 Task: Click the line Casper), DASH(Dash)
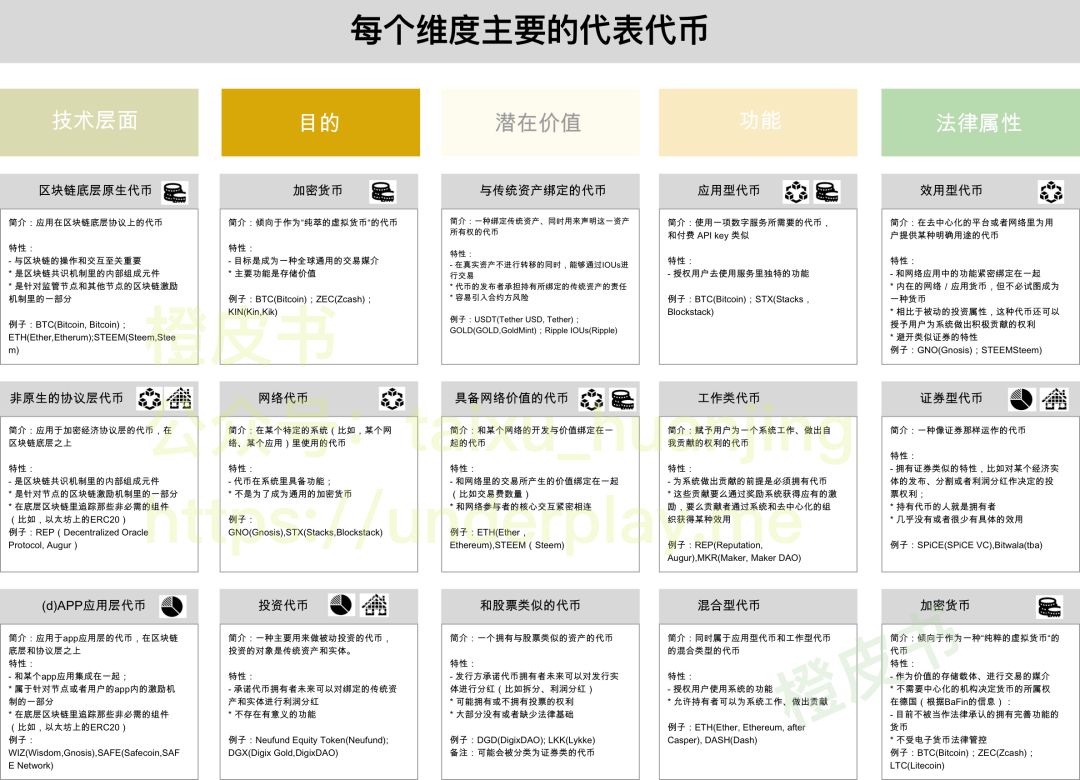click(712, 740)
